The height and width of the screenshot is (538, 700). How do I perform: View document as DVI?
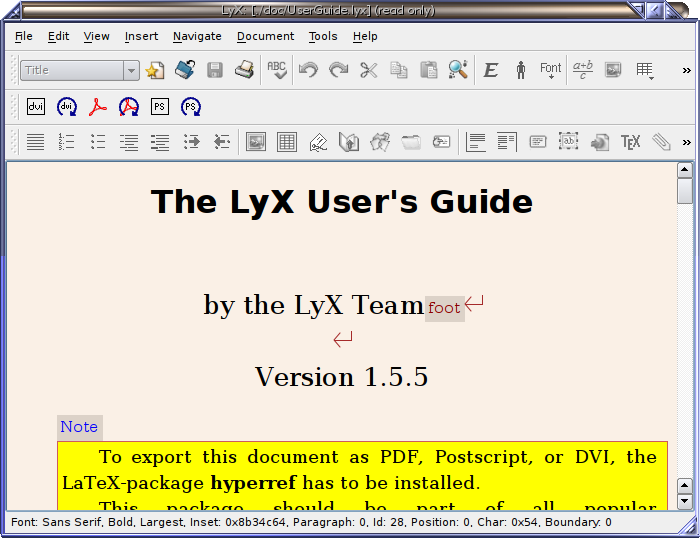click(36, 107)
